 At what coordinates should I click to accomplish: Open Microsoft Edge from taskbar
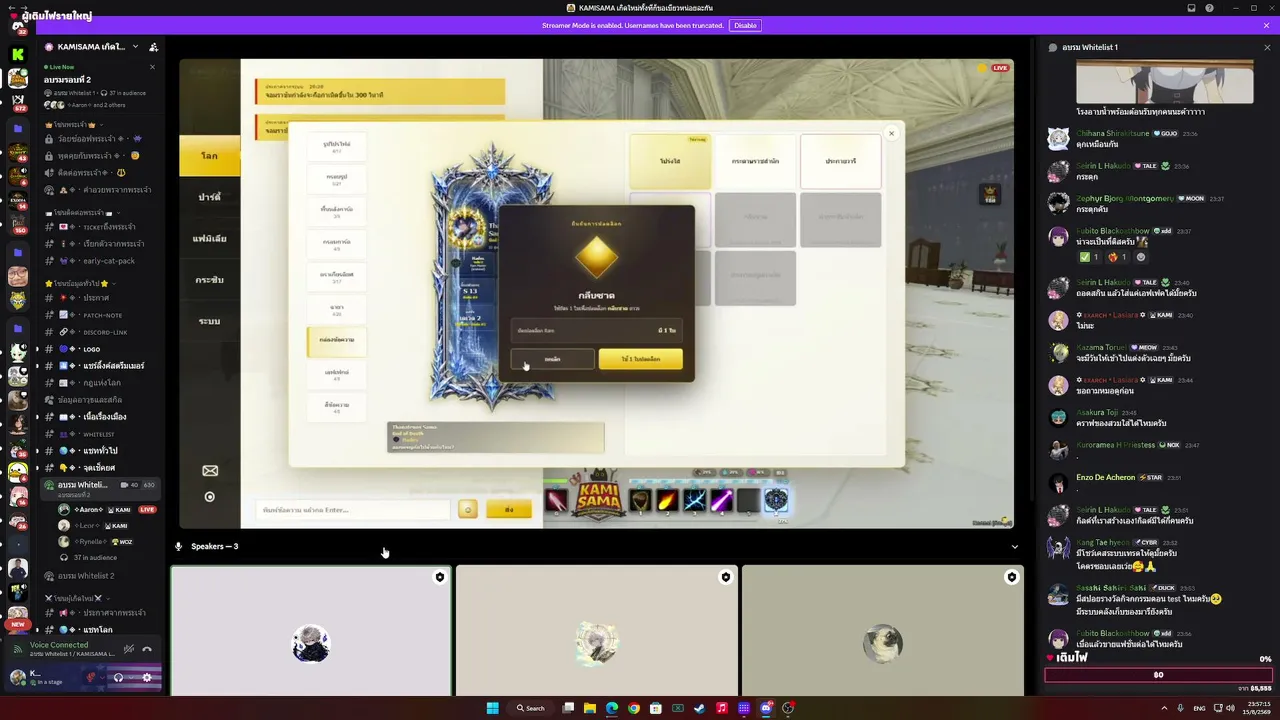[x=612, y=708]
